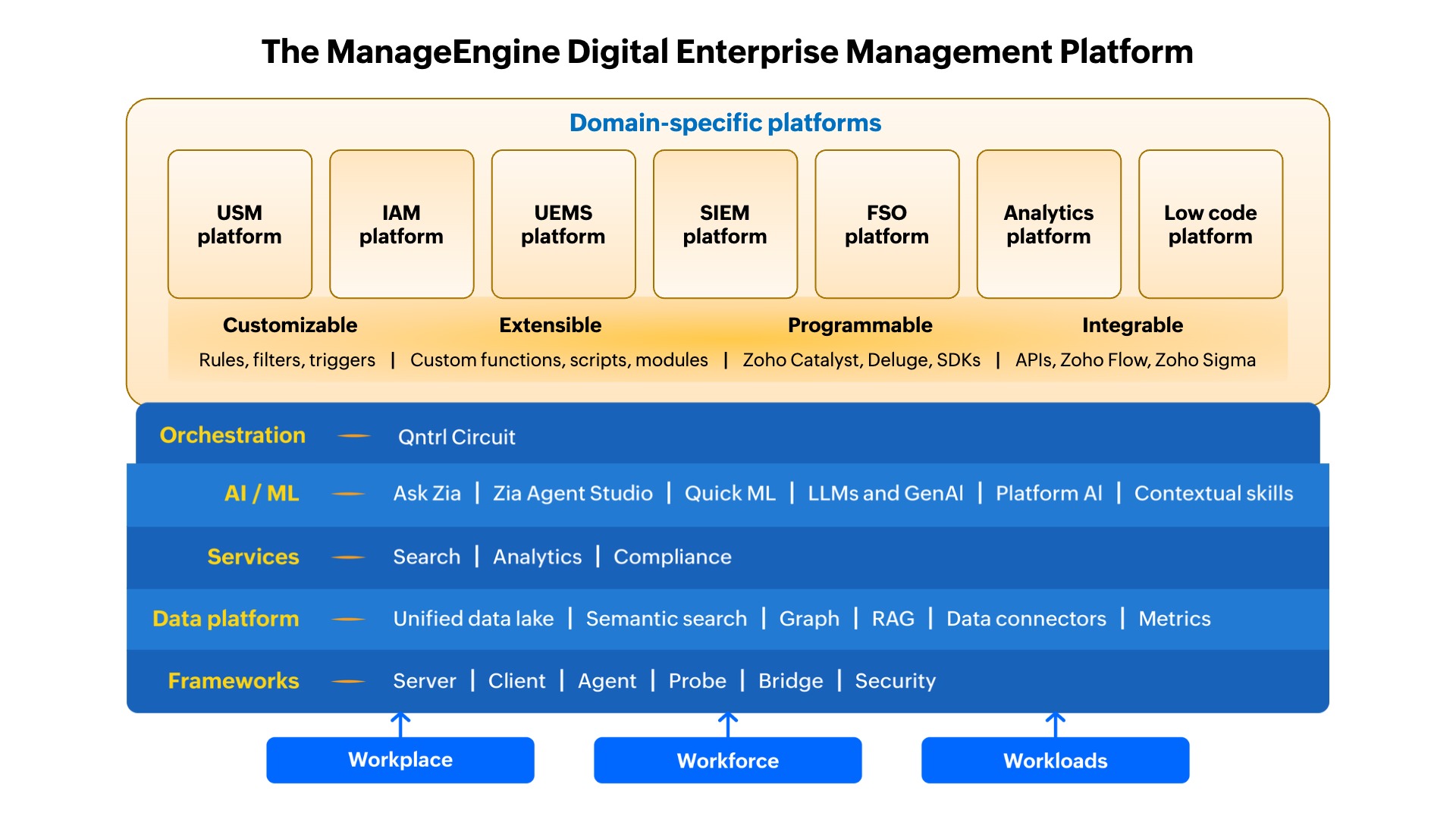Select 'Custom functions, scripts, modules' text
The image size is (1456, 819).
[559, 359]
